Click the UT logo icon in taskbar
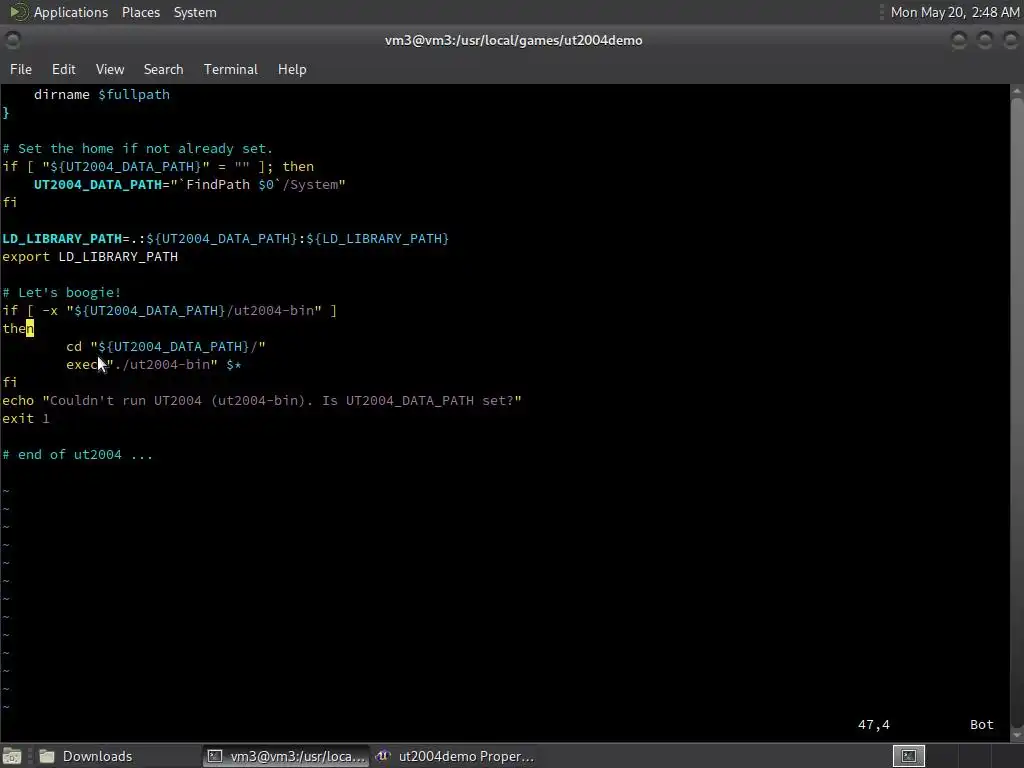The width and height of the screenshot is (1024, 768). coord(383,756)
